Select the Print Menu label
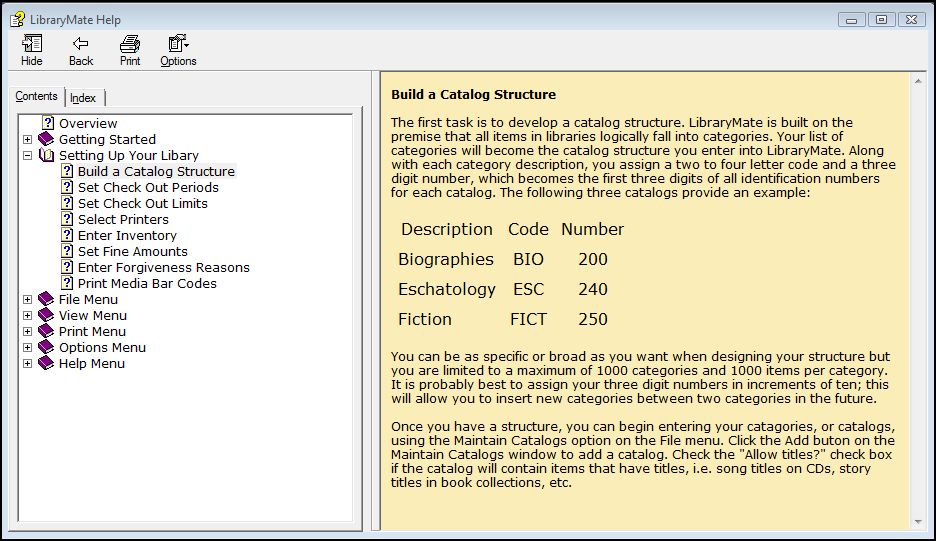936x541 pixels. 93,332
